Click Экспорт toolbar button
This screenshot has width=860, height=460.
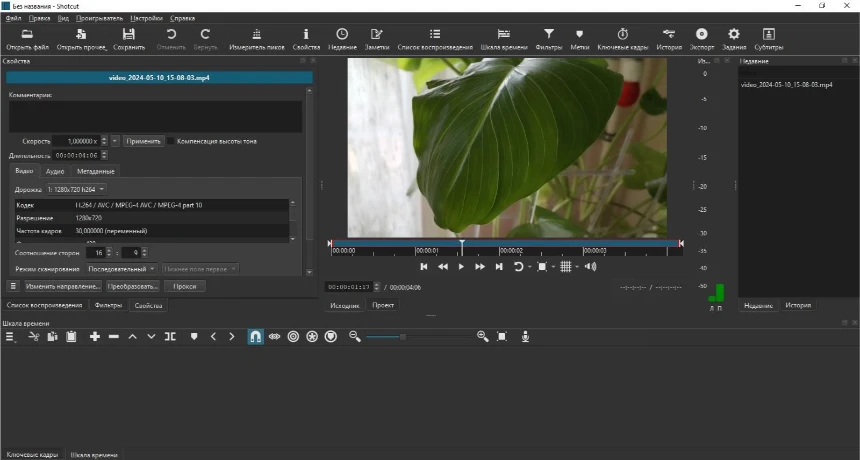(701, 39)
